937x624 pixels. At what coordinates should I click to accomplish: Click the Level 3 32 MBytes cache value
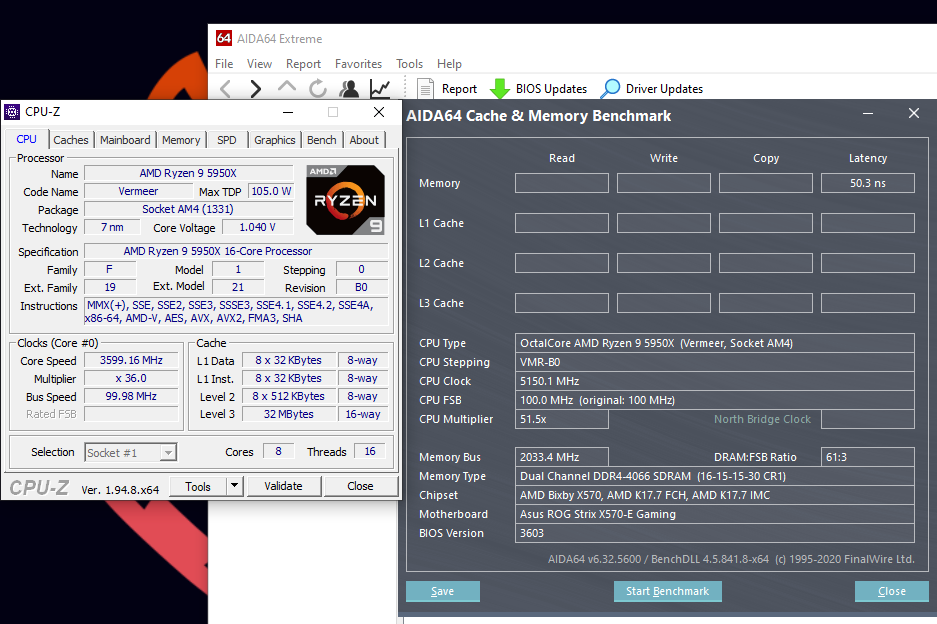pos(289,414)
